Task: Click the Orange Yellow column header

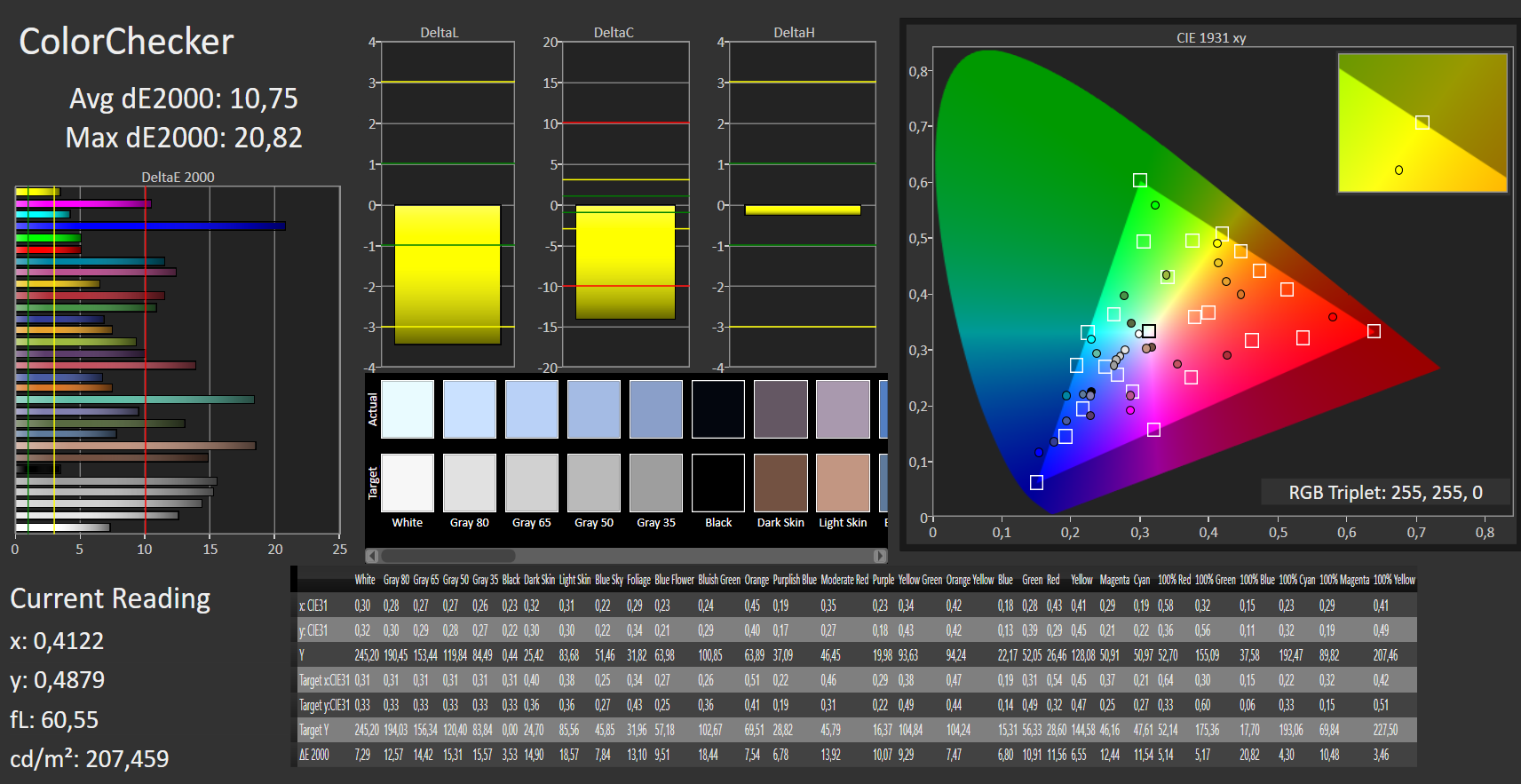Action: [x=970, y=580]
